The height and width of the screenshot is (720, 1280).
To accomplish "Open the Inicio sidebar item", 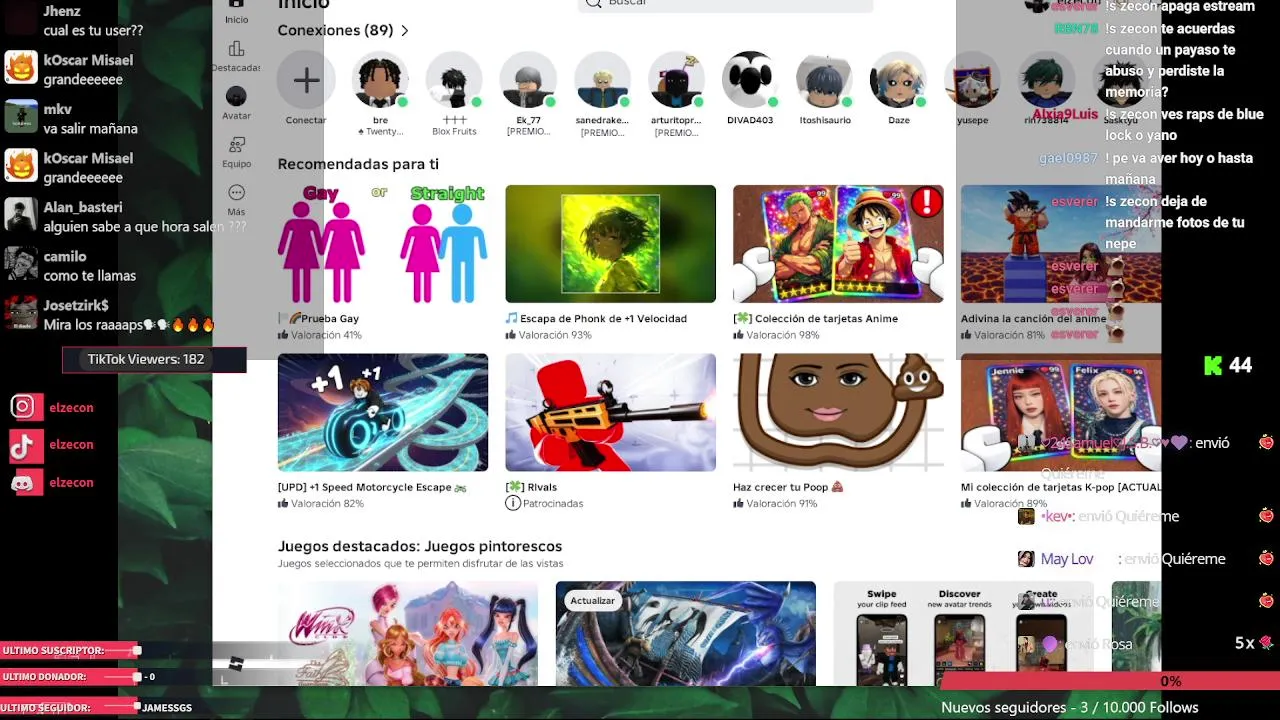I will [x=236, y=12].
